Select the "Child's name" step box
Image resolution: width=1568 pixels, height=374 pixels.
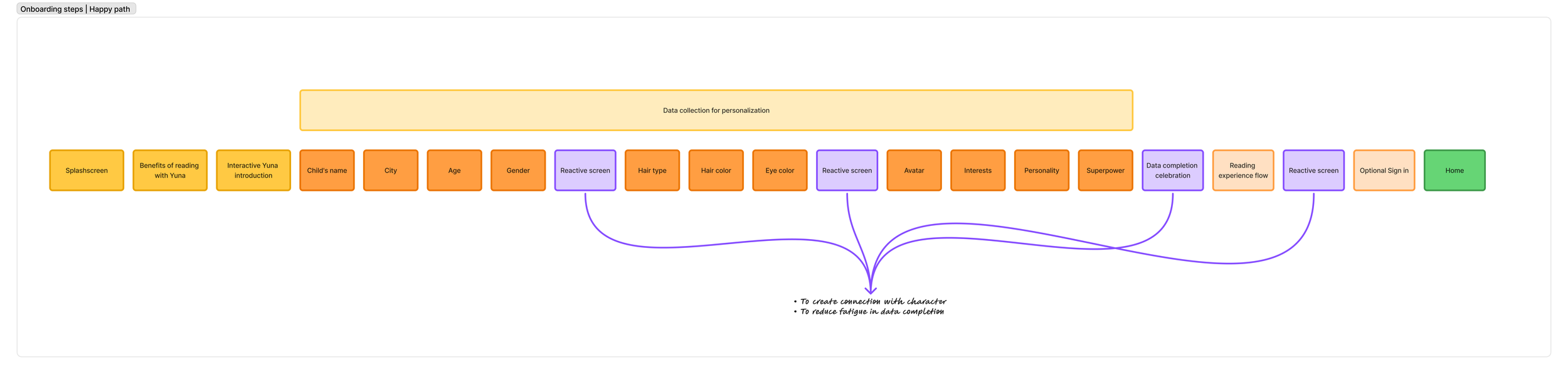(327, 170)
